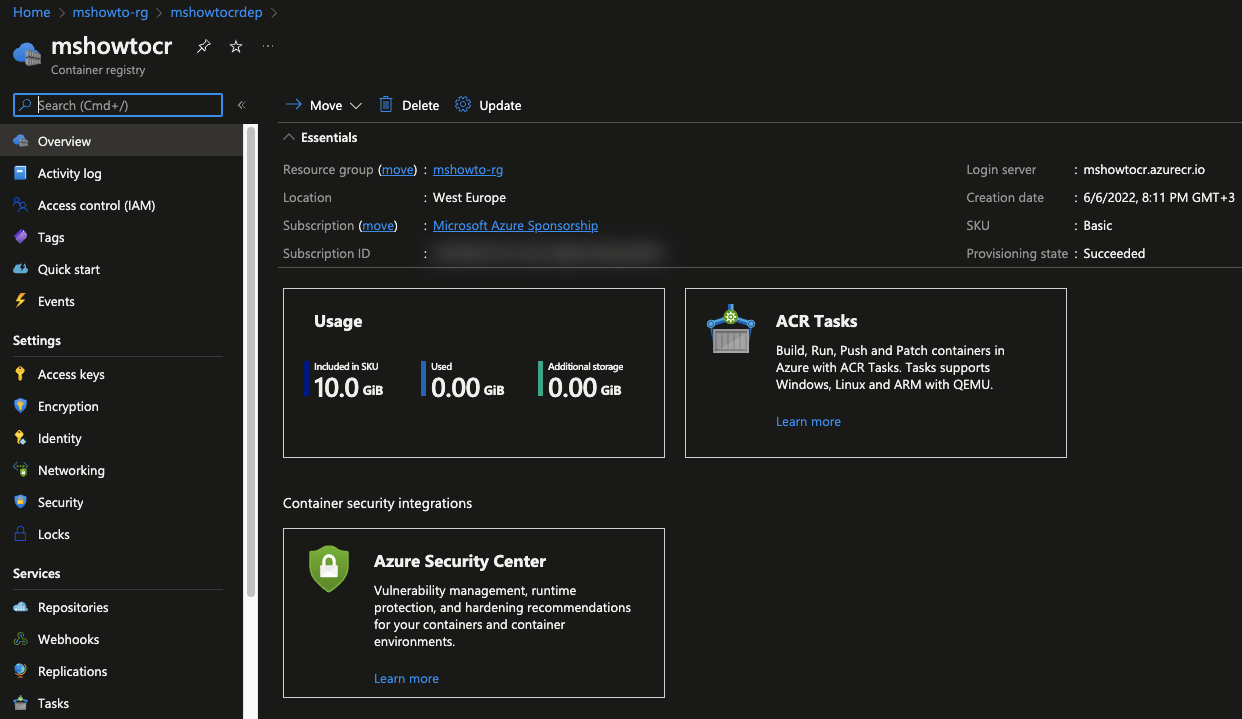Expand the Move dropdown chevron
Viewport: 1242px width, 719px height.
coord(356,106)
